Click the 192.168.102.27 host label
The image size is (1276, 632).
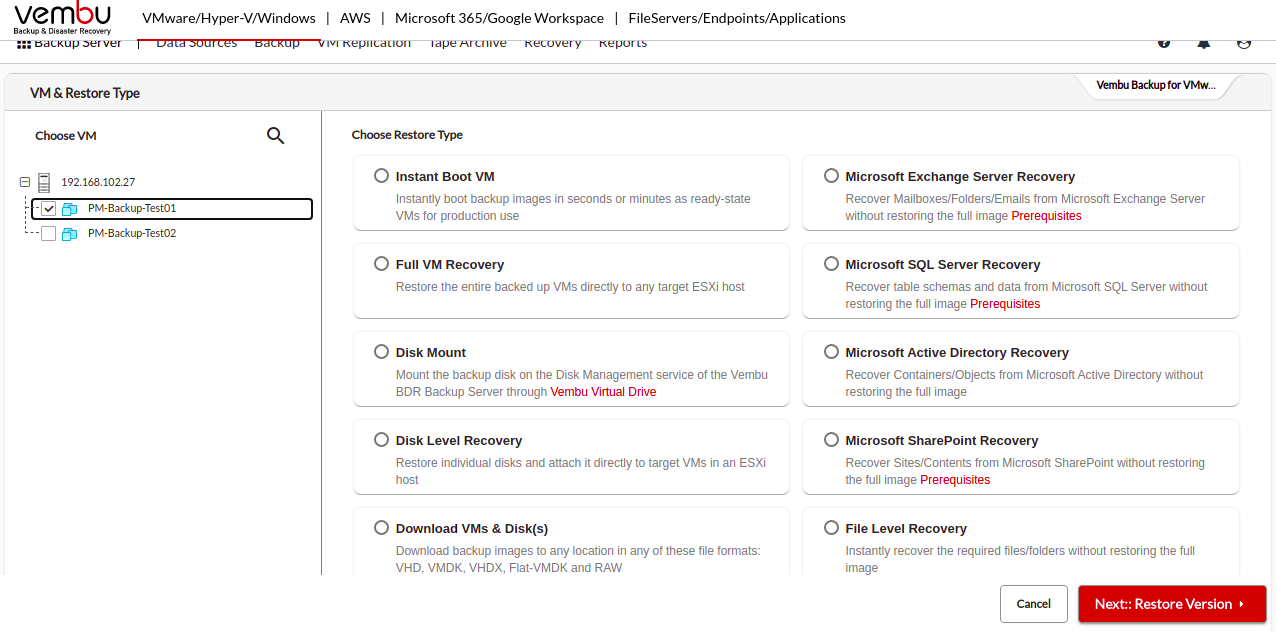click(98, 182)
